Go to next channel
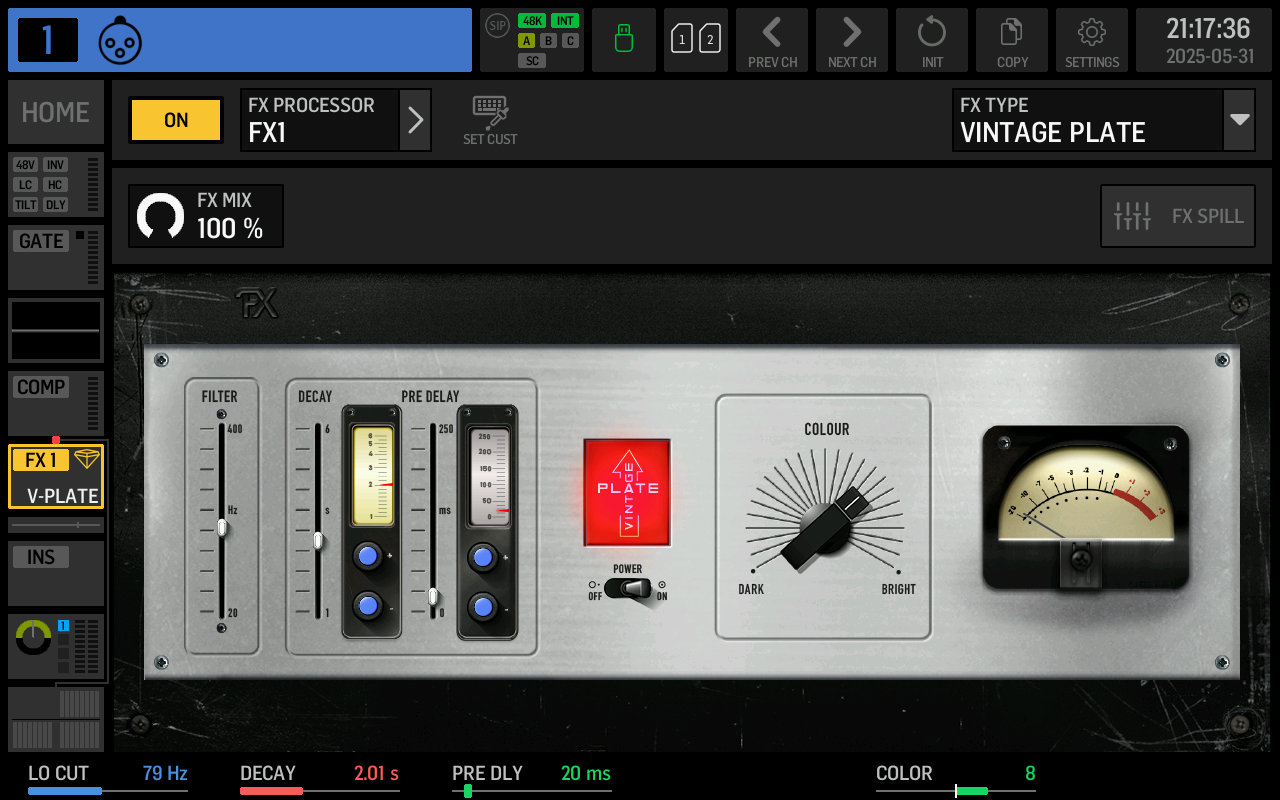 click(852, 40)
